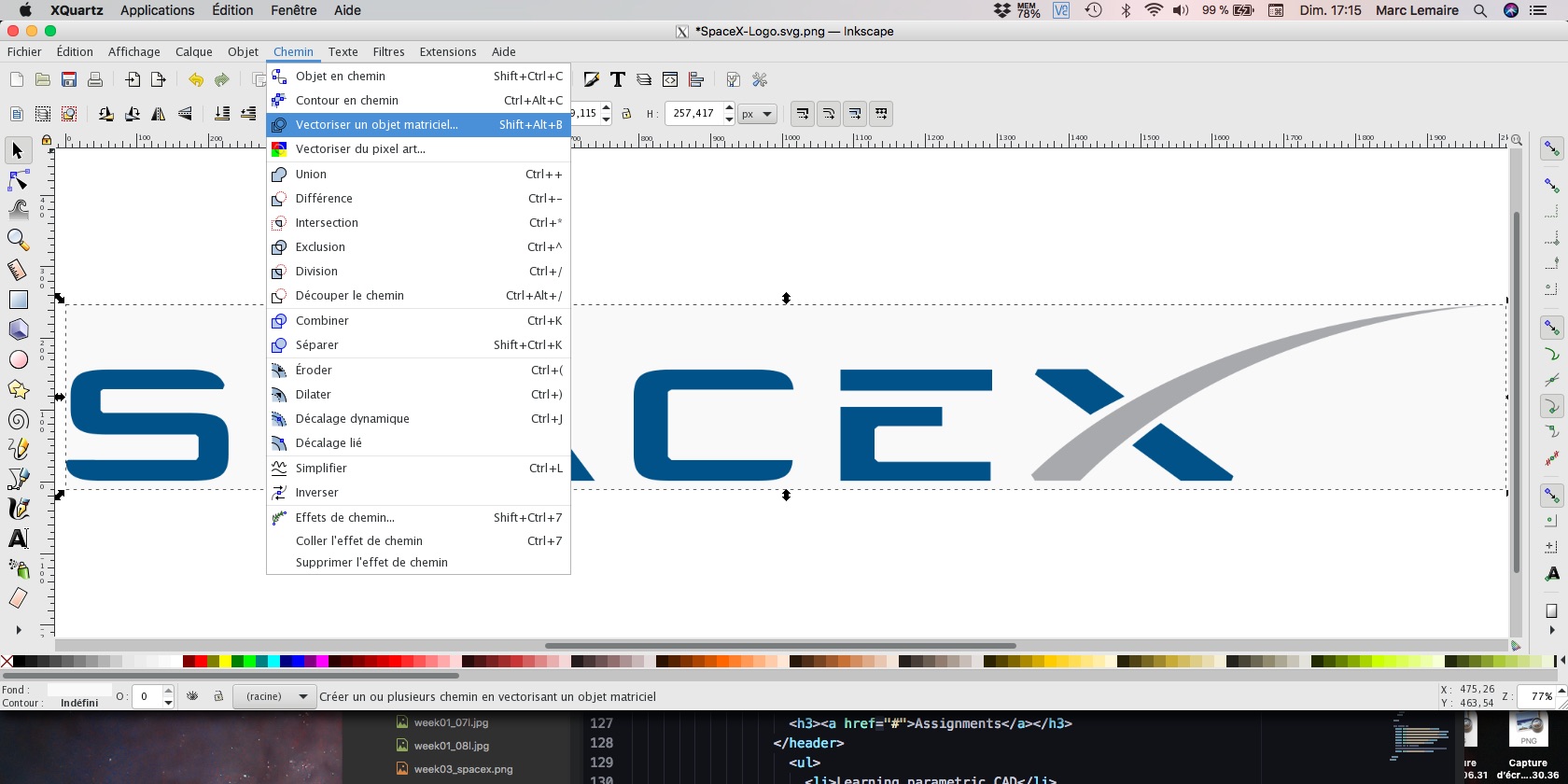
Task: Select the zoom magnifier tool
Action: pyautogui.click(x=18, y=240)
